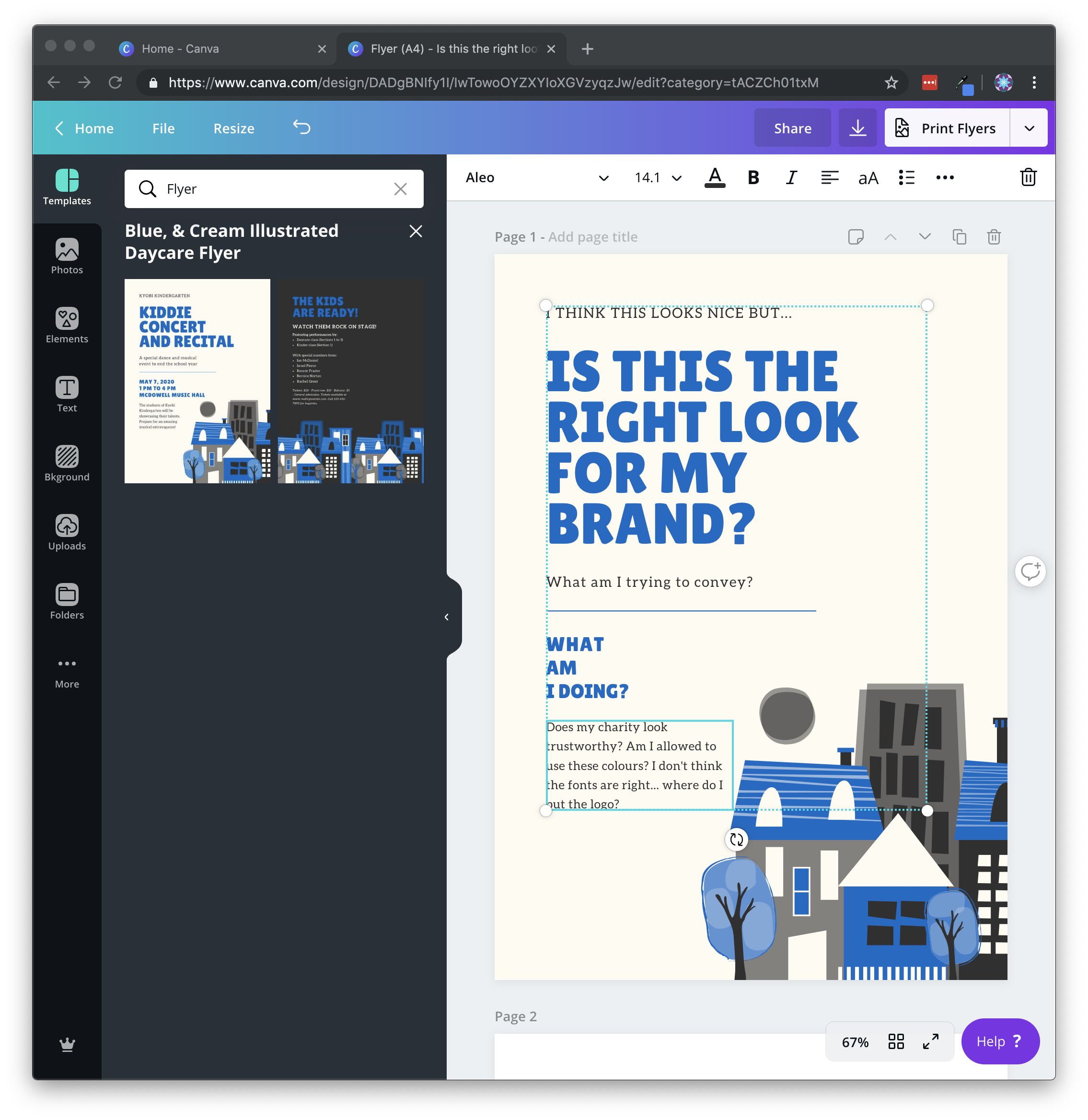The width and height of the screenshot is (1088, 1120).
Task: Change text alignment
Action: point(829,178)
